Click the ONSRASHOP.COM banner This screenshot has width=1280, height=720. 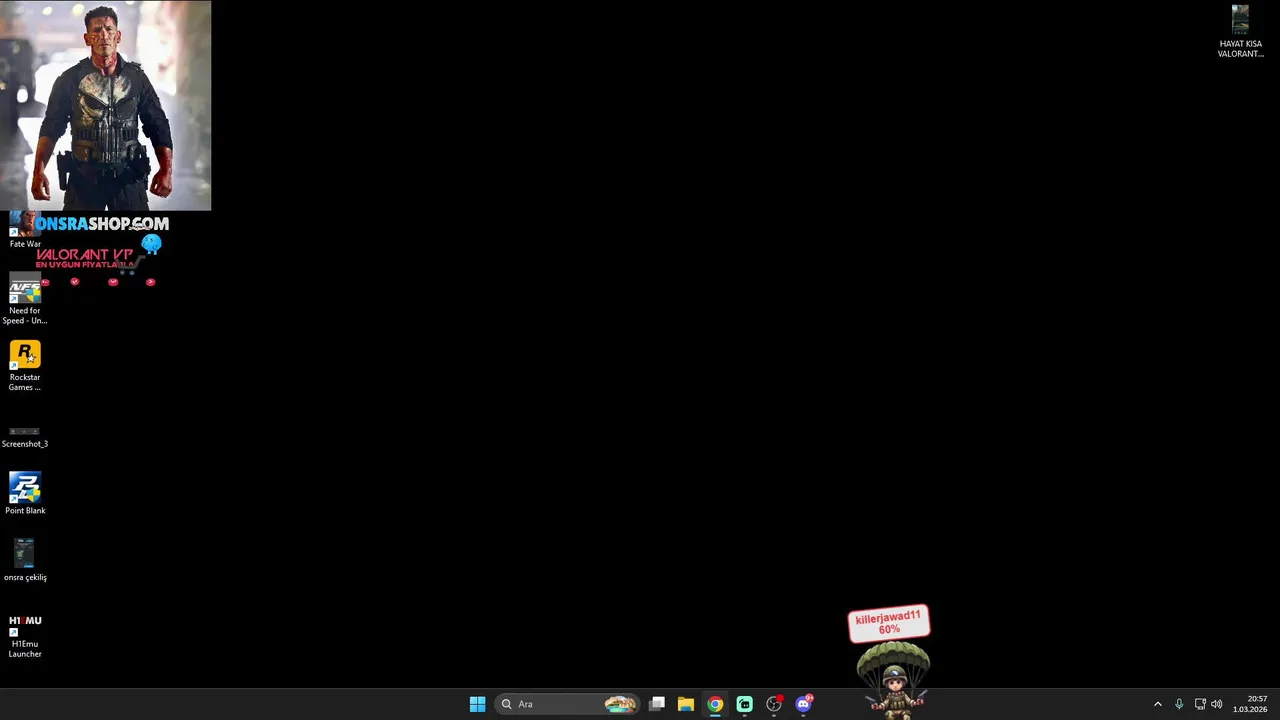(x=102, y=224)
